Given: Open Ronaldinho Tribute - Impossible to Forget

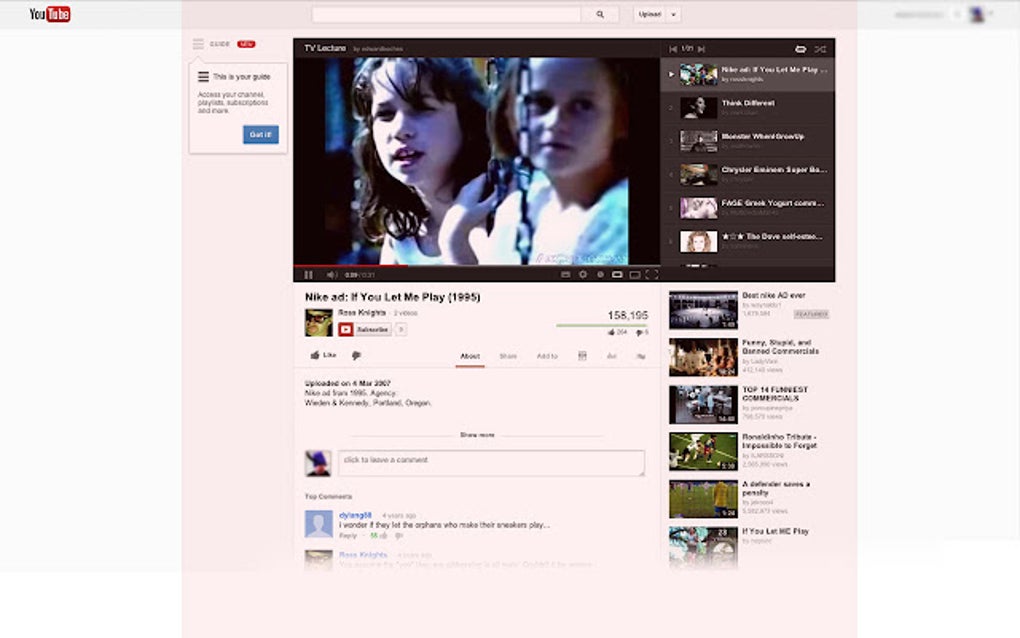Looking at the screenshot, I should pos(779,441).
